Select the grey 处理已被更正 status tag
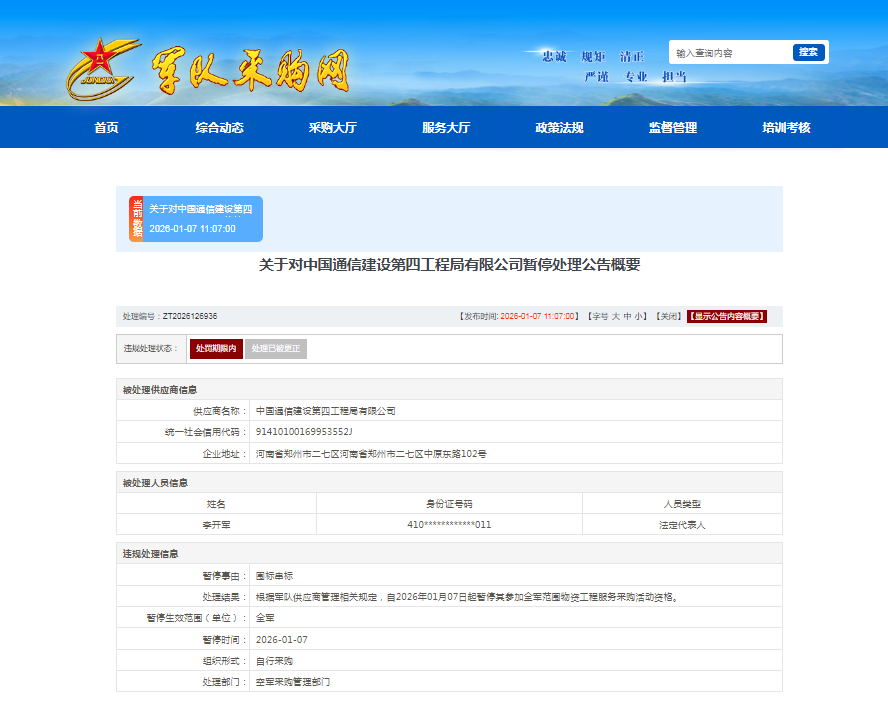 pyautogui.click(x=276, y=349)
